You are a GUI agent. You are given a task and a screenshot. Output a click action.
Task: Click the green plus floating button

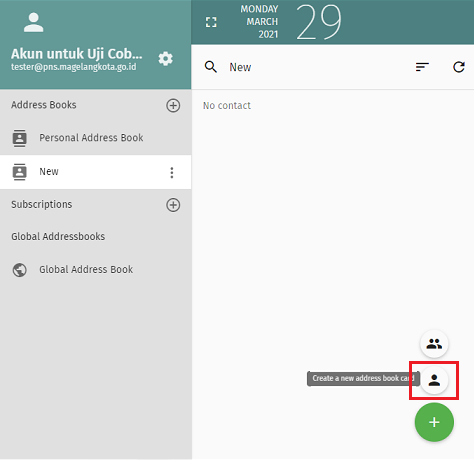[x=434, y=422]
